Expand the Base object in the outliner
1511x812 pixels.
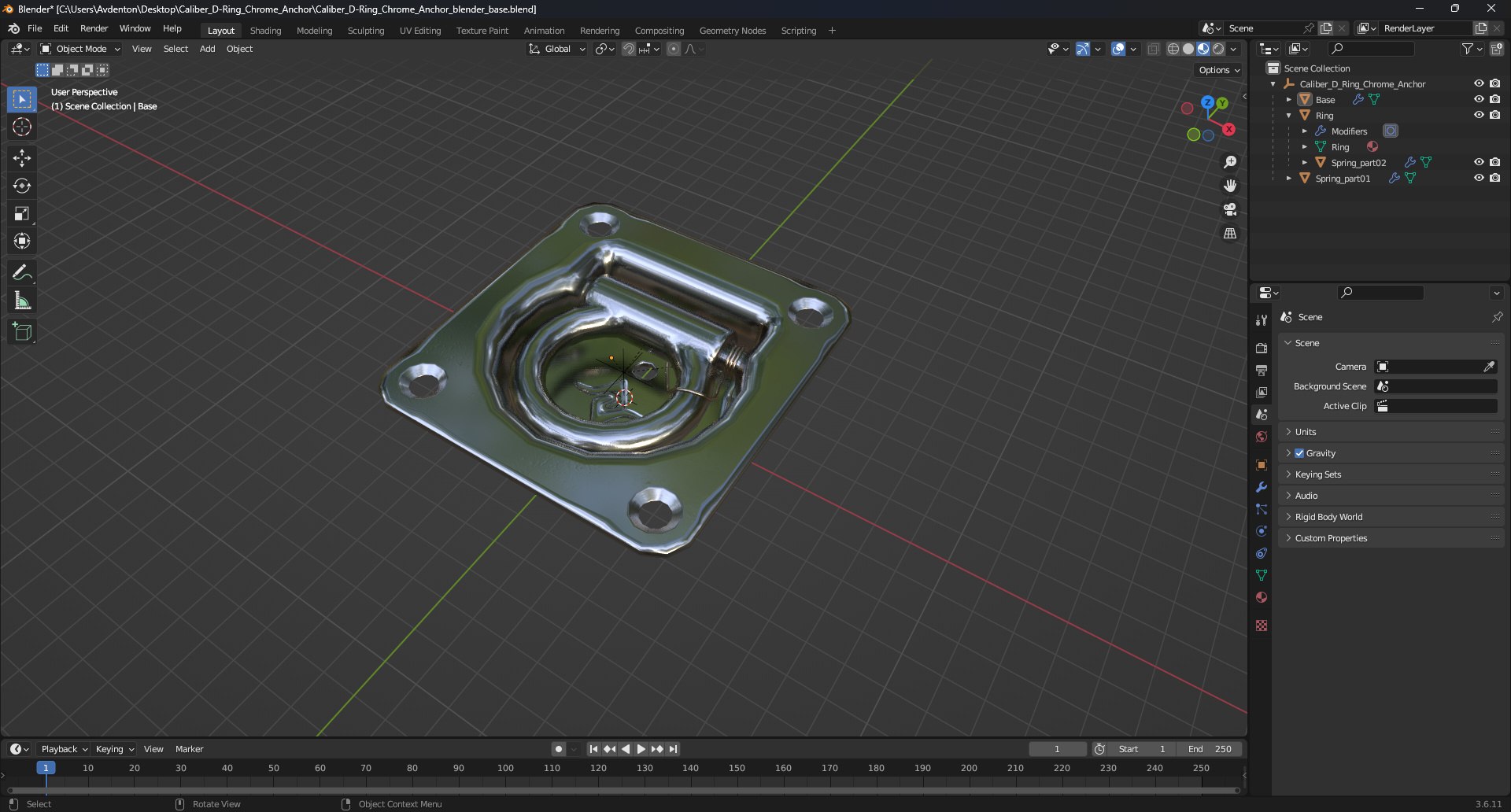tap(1288, 100)
